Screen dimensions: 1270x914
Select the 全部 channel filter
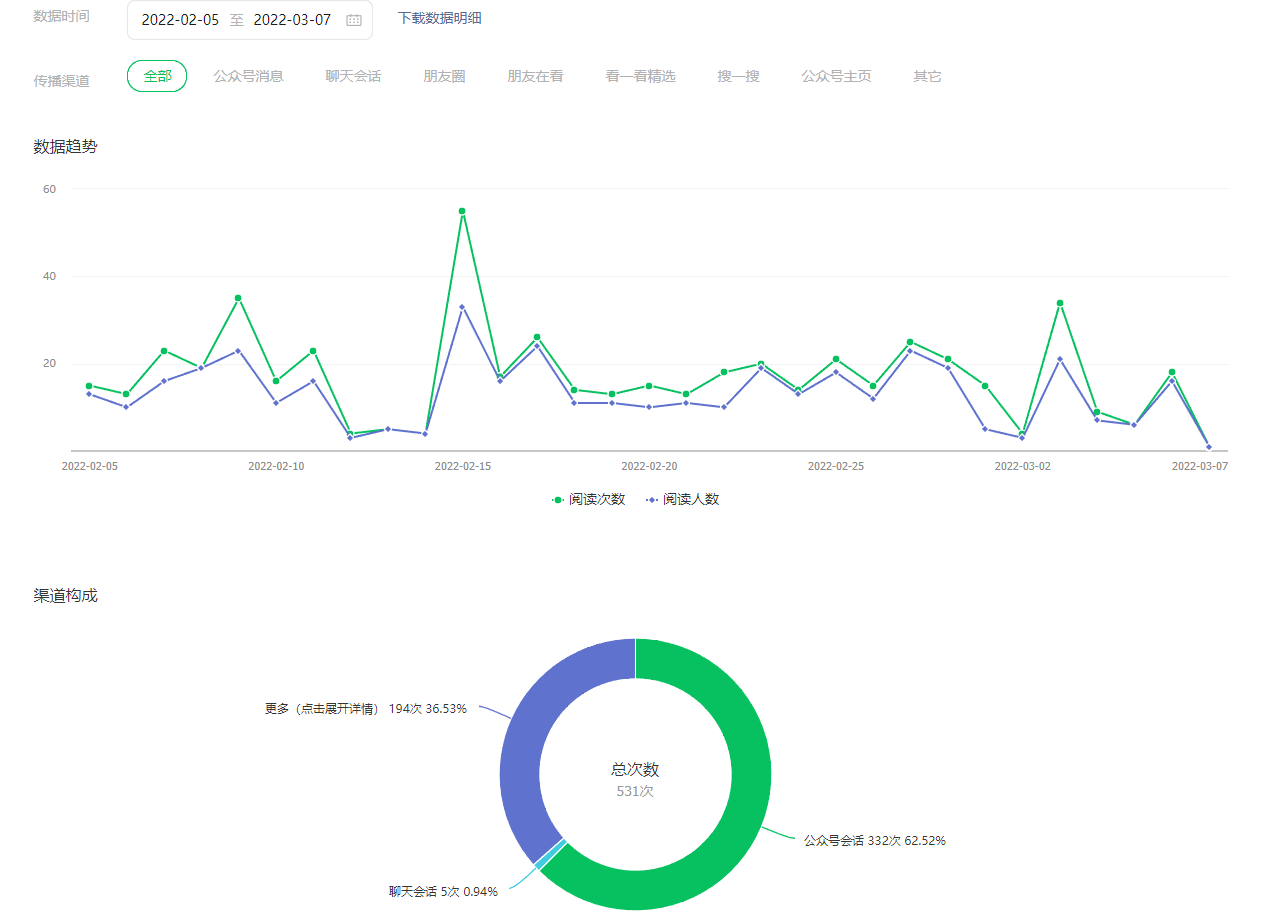(x=157, y=76)
